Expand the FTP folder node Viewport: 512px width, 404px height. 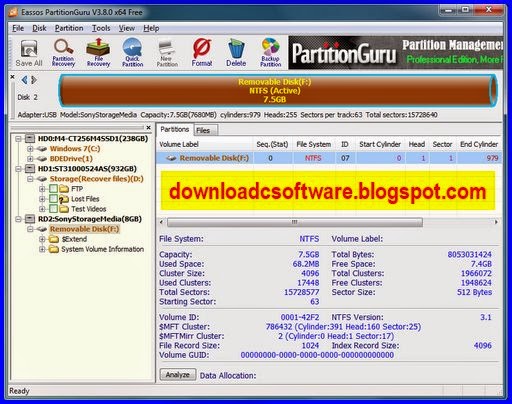[x=42, y=189]
